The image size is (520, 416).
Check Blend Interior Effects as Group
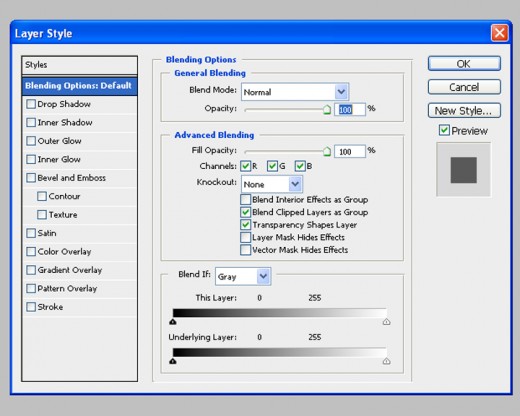point(246,199)
